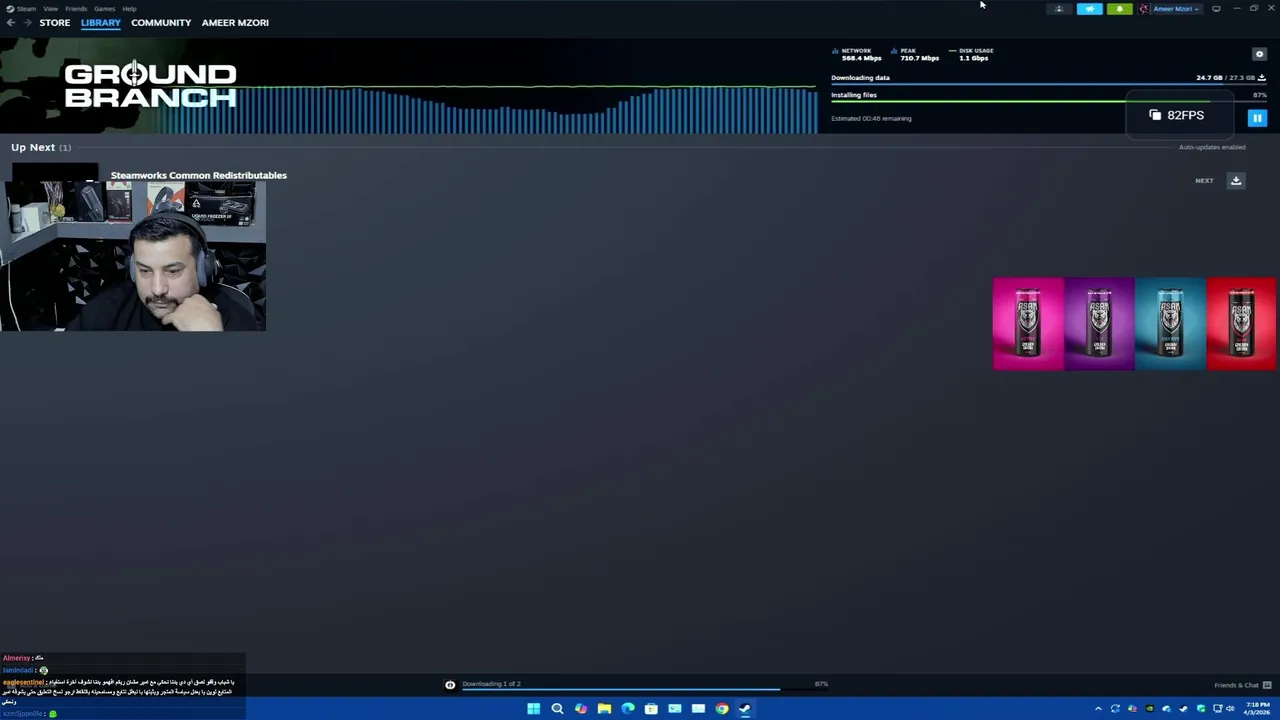
Task: Click the 24.7 GB download size icon
Action: [x=1262, y=77]
